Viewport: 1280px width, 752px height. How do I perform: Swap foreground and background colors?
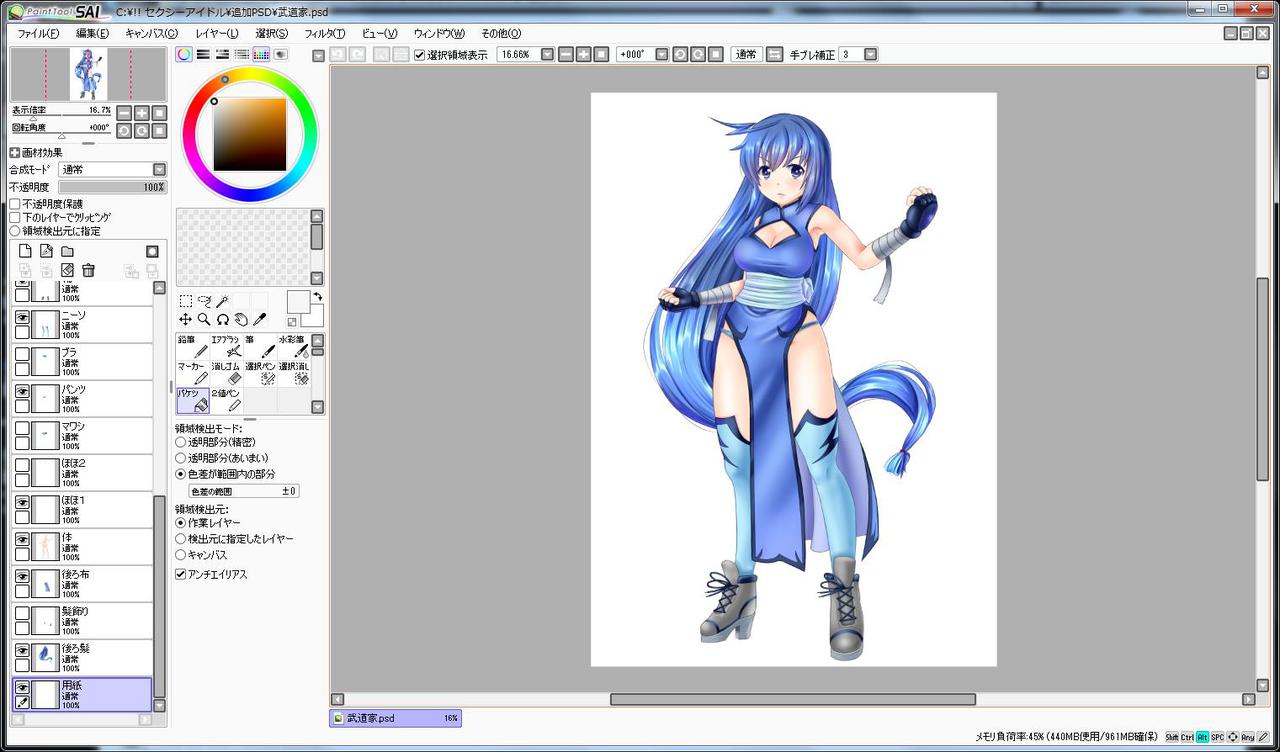tap(317, 296)
